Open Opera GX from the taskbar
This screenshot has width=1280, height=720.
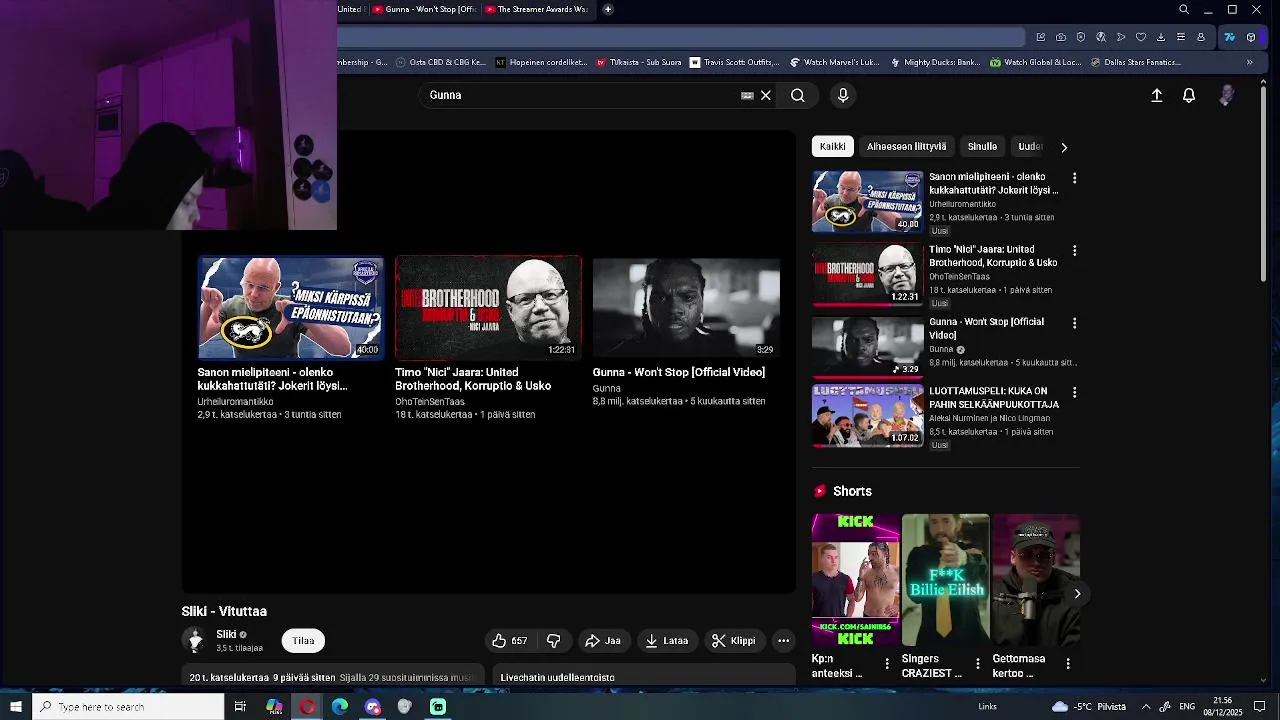click(x=307, y=707)
